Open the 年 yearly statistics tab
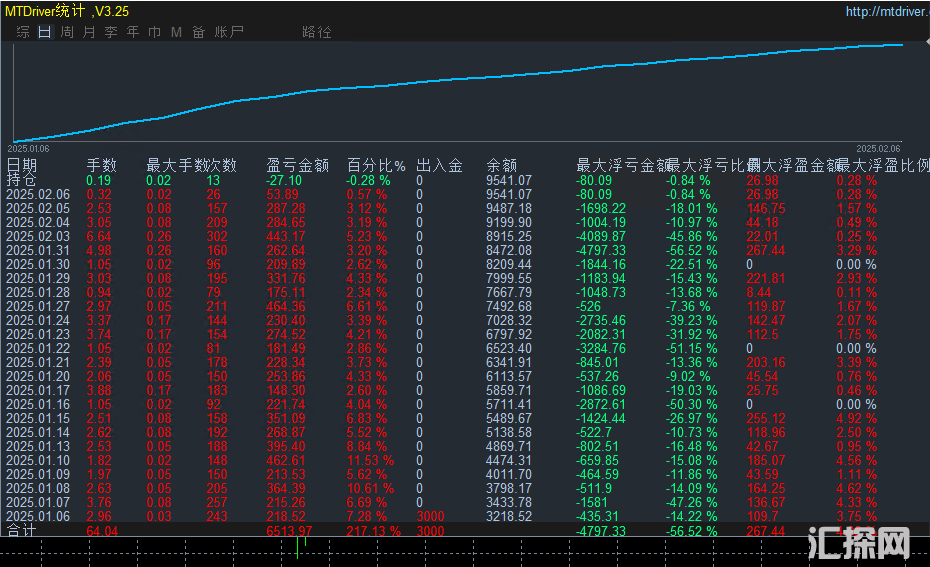Viewport: 930px width, 567px height. tap(132, 32)
